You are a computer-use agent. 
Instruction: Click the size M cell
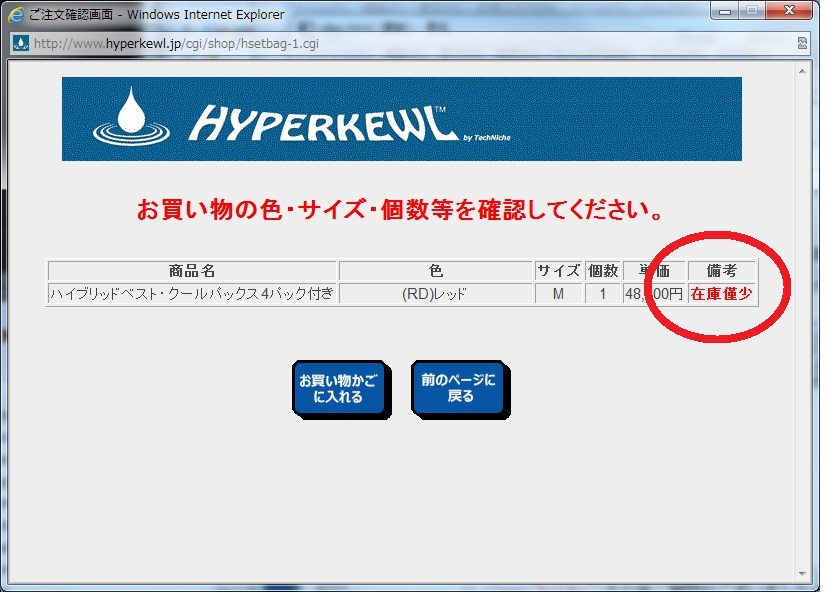[x=558, y=293]
